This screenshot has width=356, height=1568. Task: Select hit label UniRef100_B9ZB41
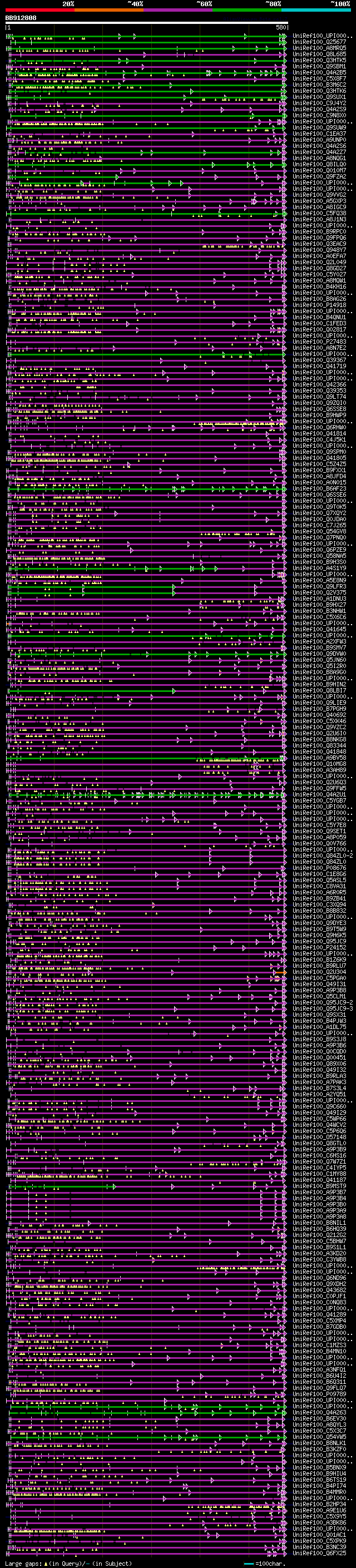(x=319, y=898)
